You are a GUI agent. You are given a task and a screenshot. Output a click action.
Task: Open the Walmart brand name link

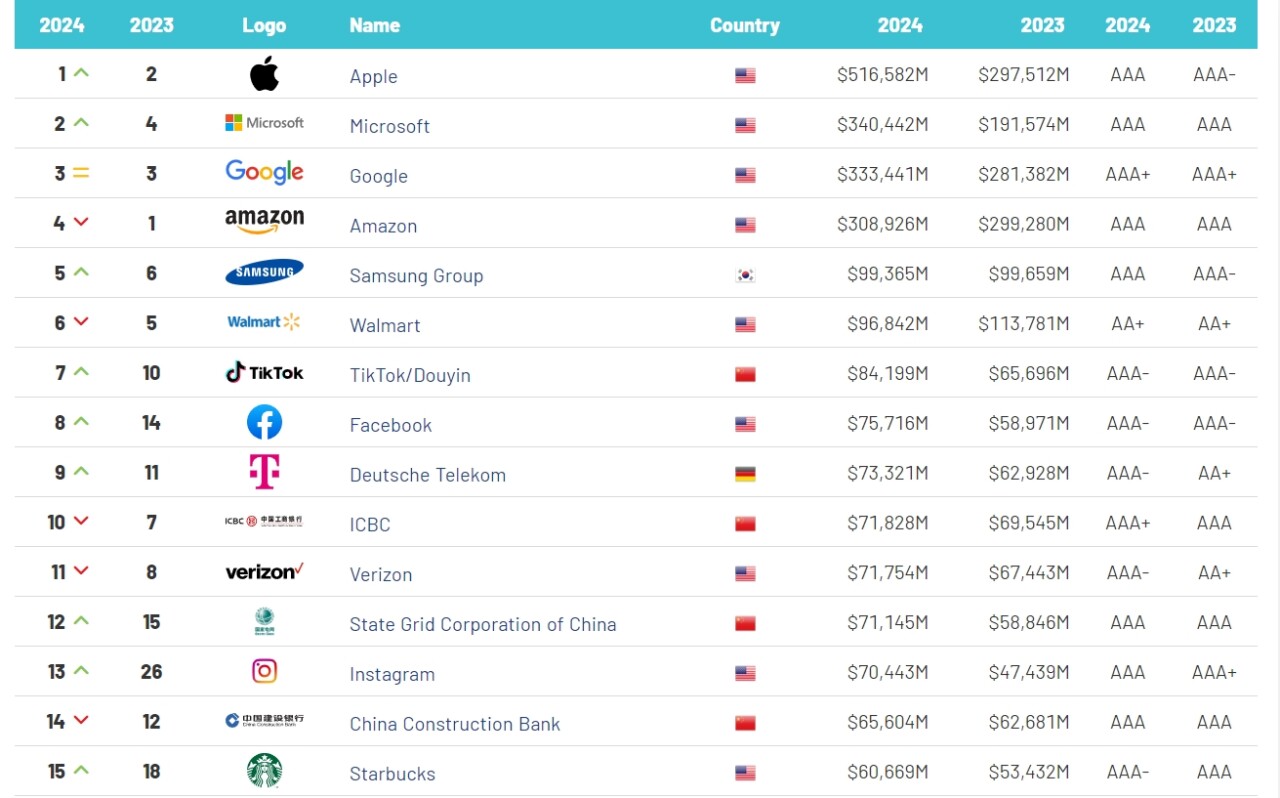click(x=385, y=326)
